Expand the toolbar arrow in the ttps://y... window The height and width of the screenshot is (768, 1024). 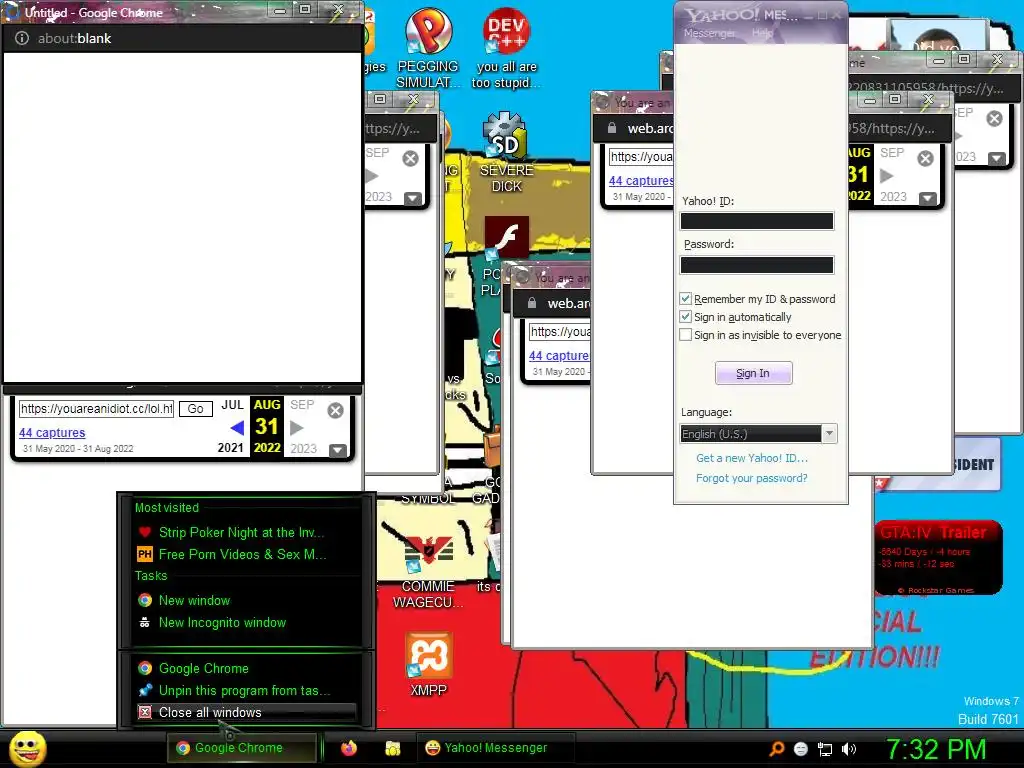[413, 198]
